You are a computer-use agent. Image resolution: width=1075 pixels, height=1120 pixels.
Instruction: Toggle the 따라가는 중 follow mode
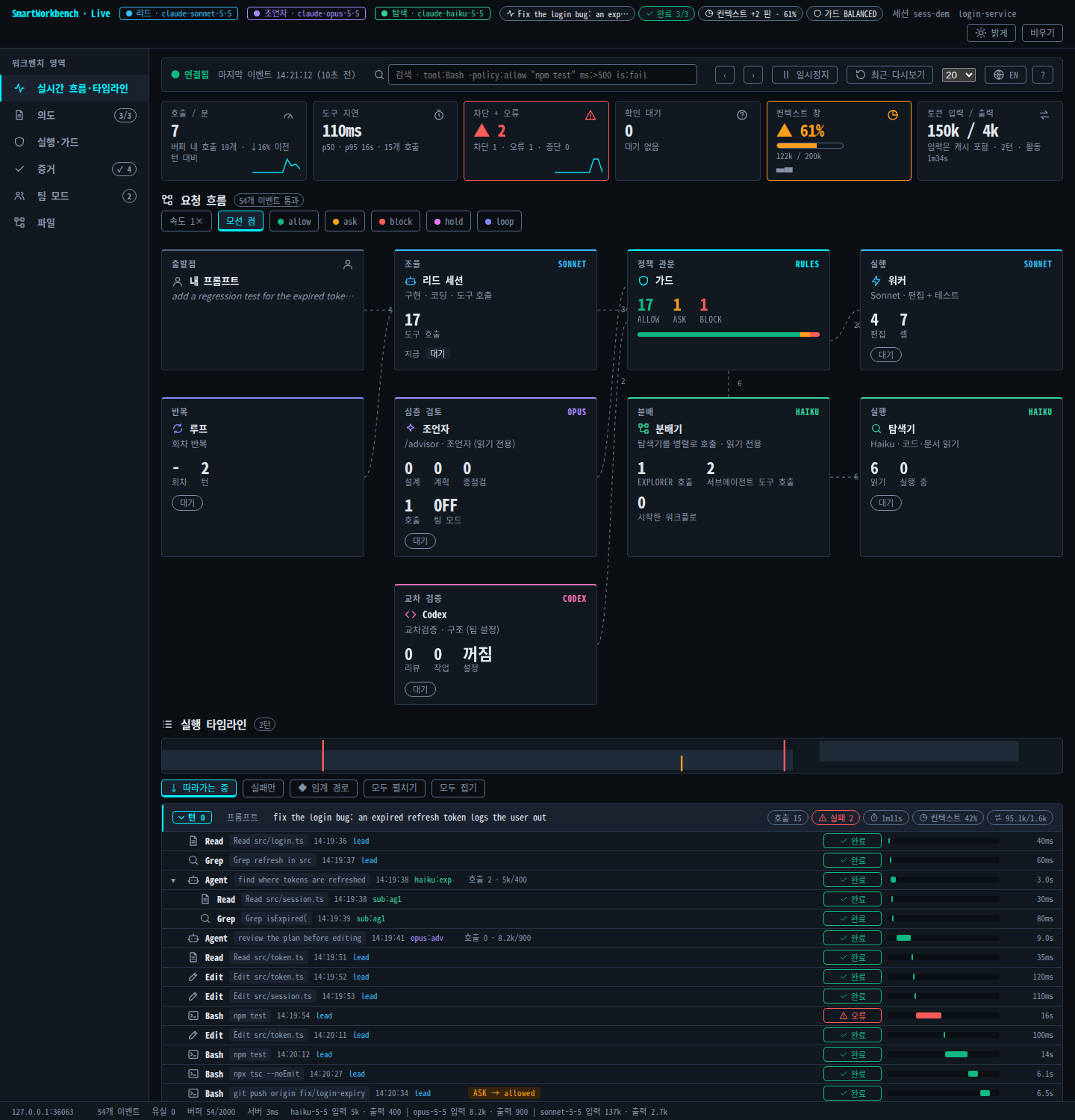point(199,788)
